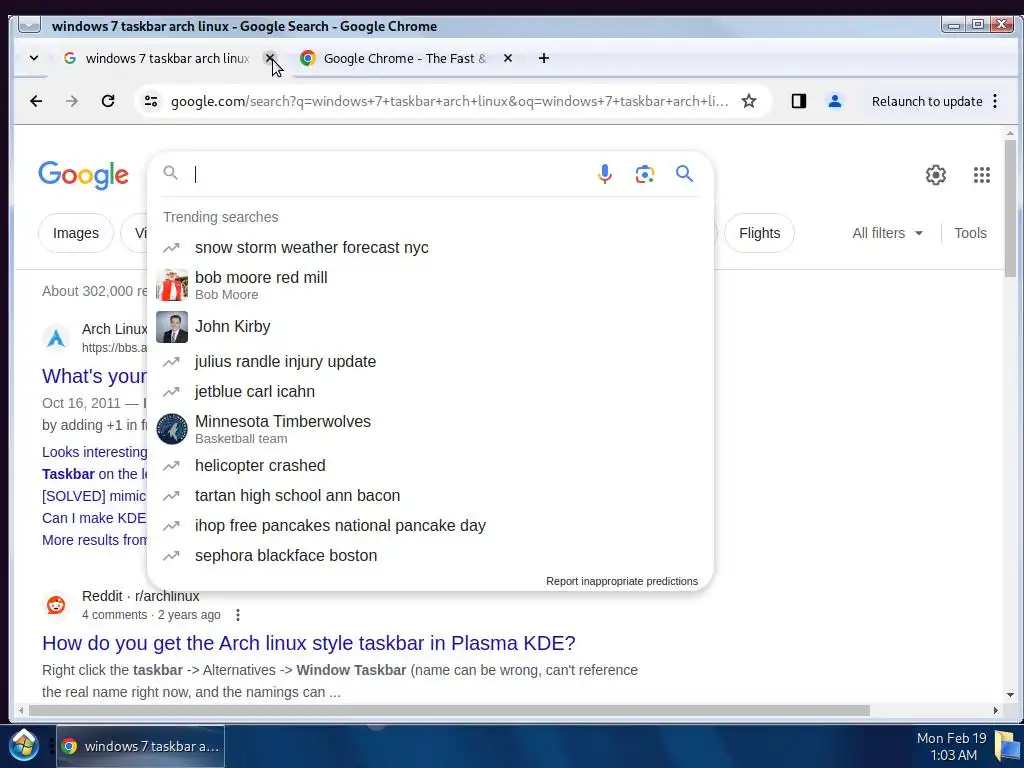The width and height of the screenshot is (1024, 768).
Task: Open the file manager icon in system tray
Action: coord(1008,746)
